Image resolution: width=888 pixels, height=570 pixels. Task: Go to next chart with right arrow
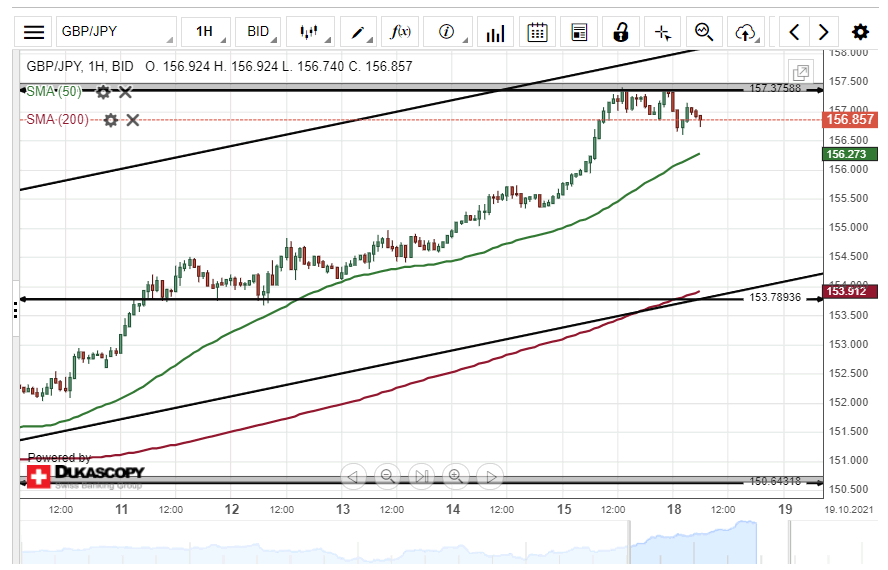824,32
